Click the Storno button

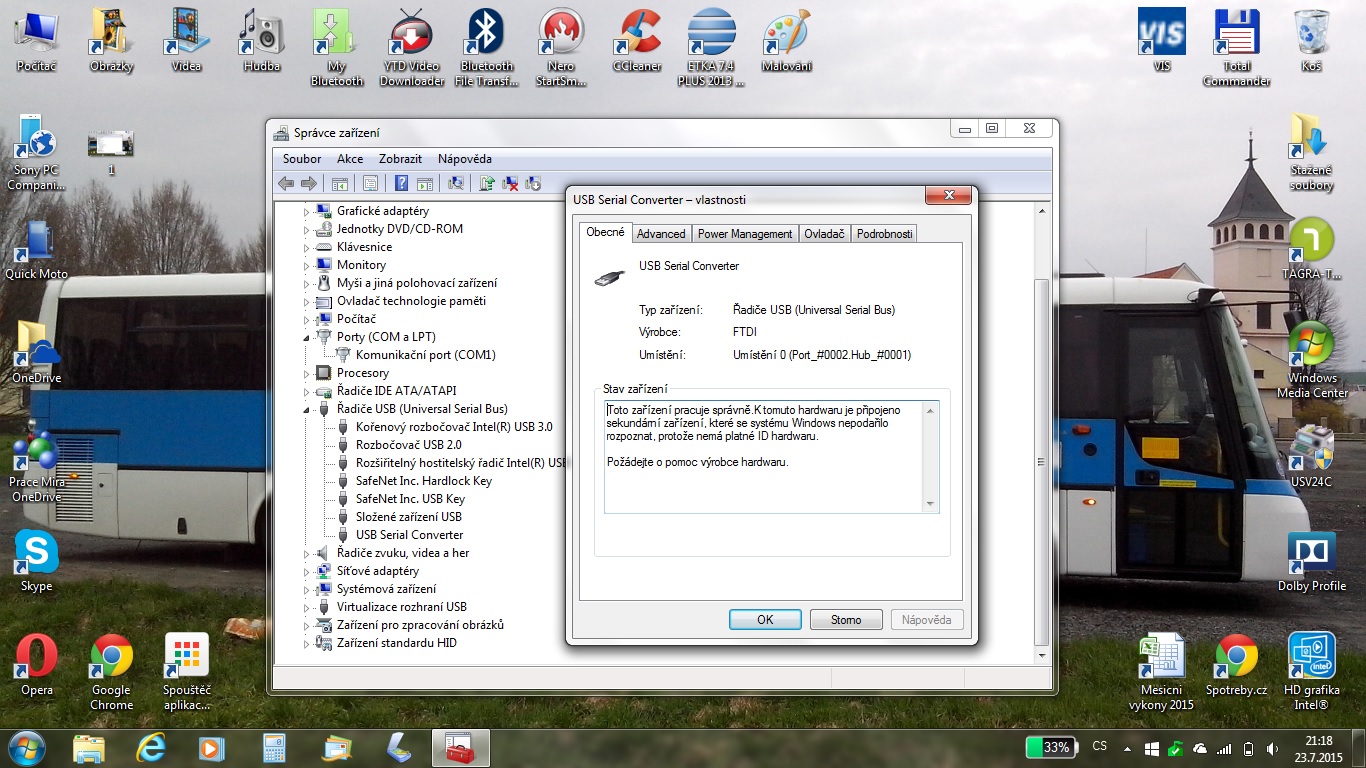(846, 620)
